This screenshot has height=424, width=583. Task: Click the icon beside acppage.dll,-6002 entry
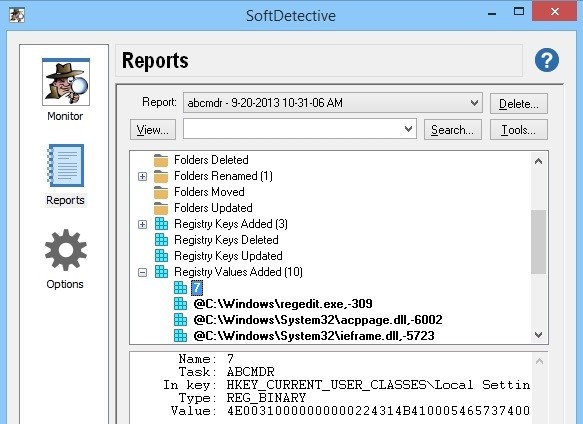click(x=181, y=320)
